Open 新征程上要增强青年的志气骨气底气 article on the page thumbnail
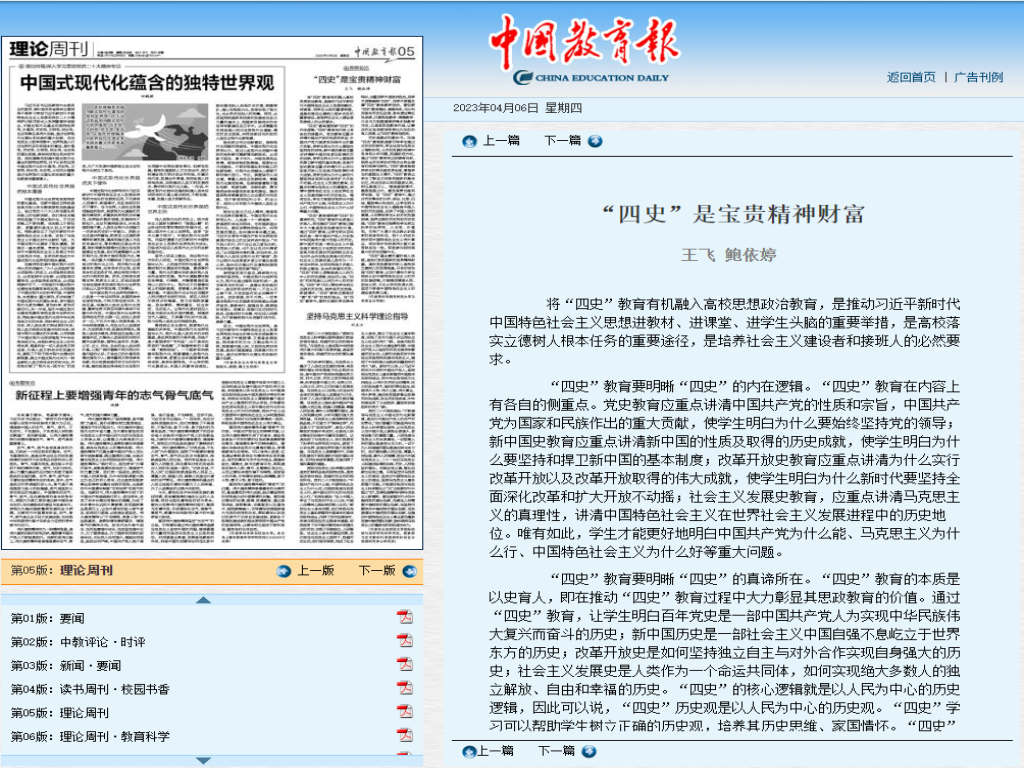The height and width of the screenshot is (768, 1024). 114,395
